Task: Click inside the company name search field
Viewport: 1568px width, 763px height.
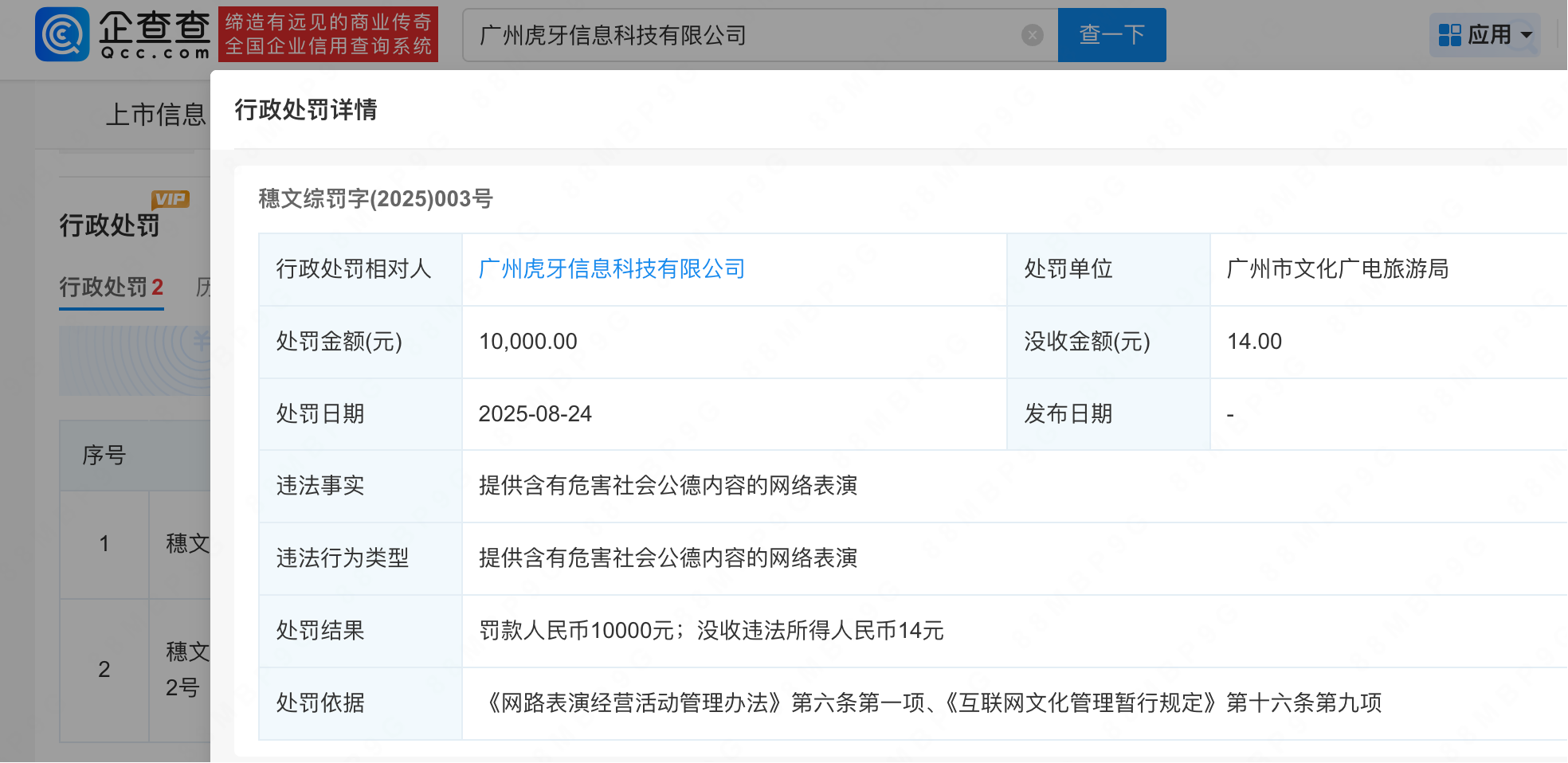Action: pyautogui.click(x=717, y=34)
